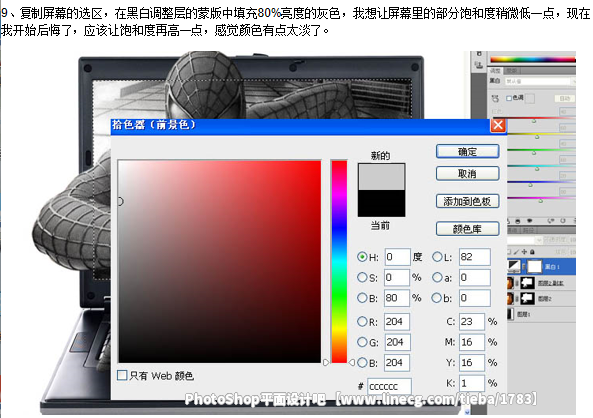Click the 黑白 1 layer mask thumbnail
Image resolution: width=593 pixels, height=418 pixels.
point(534,267)
